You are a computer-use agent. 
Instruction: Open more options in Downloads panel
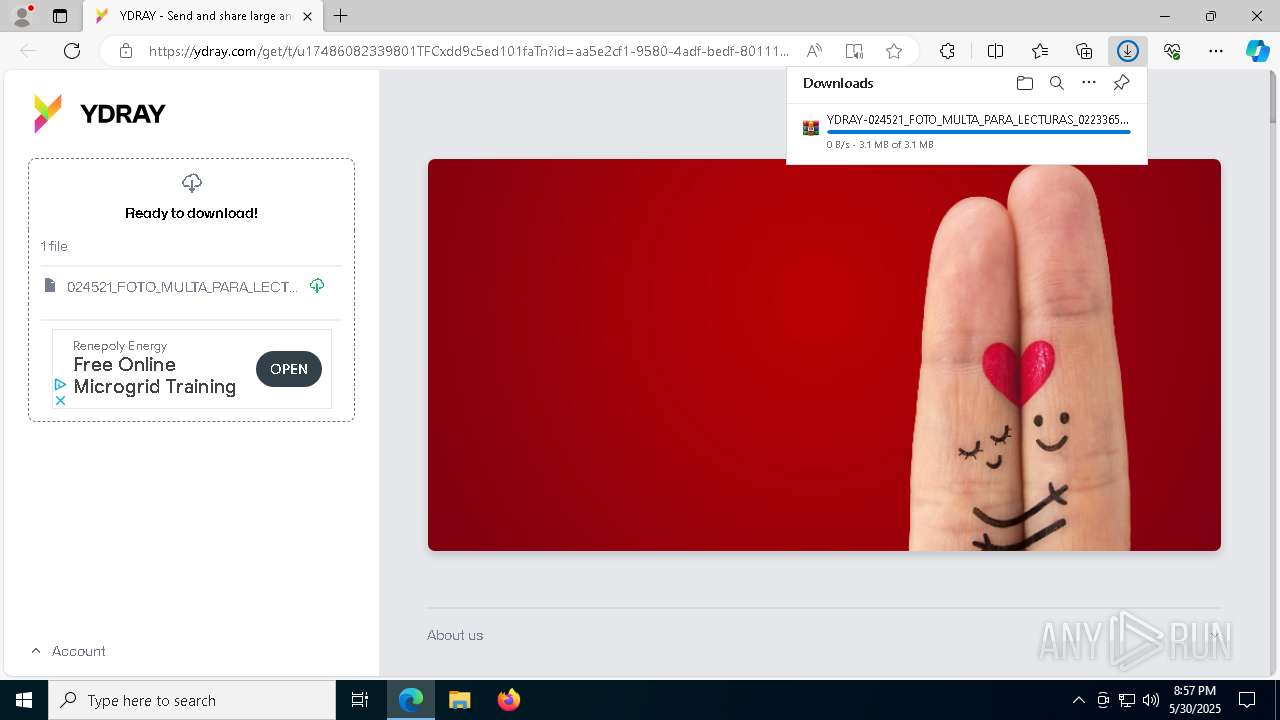[x=1089, y=83]
